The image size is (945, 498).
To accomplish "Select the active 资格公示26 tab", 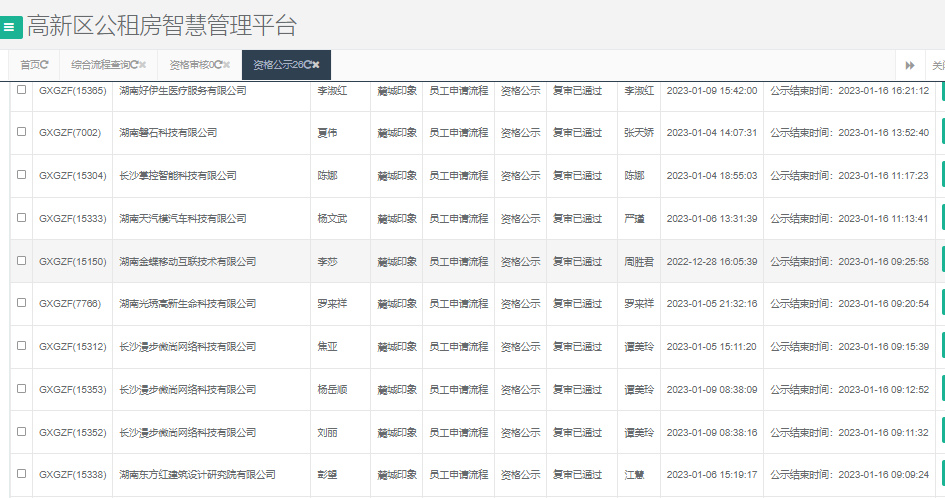I will click(x=286, y=65).
